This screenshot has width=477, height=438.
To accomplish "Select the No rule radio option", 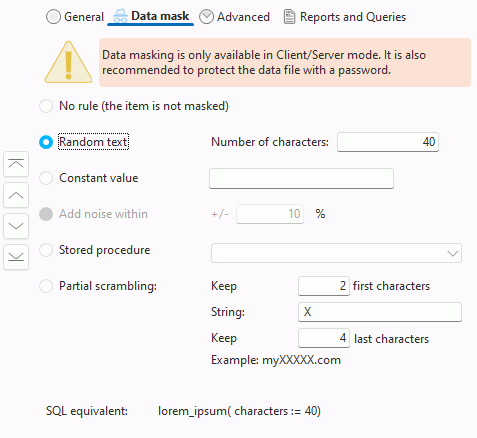I will [x=46, y=106].
